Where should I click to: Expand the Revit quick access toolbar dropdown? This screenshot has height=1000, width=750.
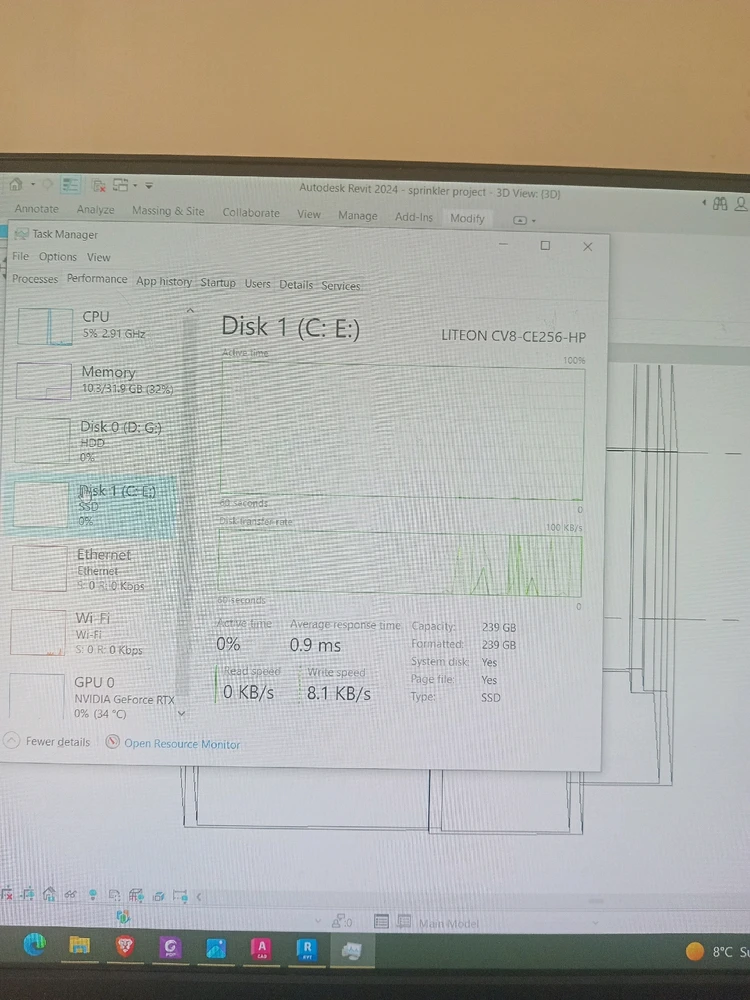pyautogui.click(x=149, y=186)
